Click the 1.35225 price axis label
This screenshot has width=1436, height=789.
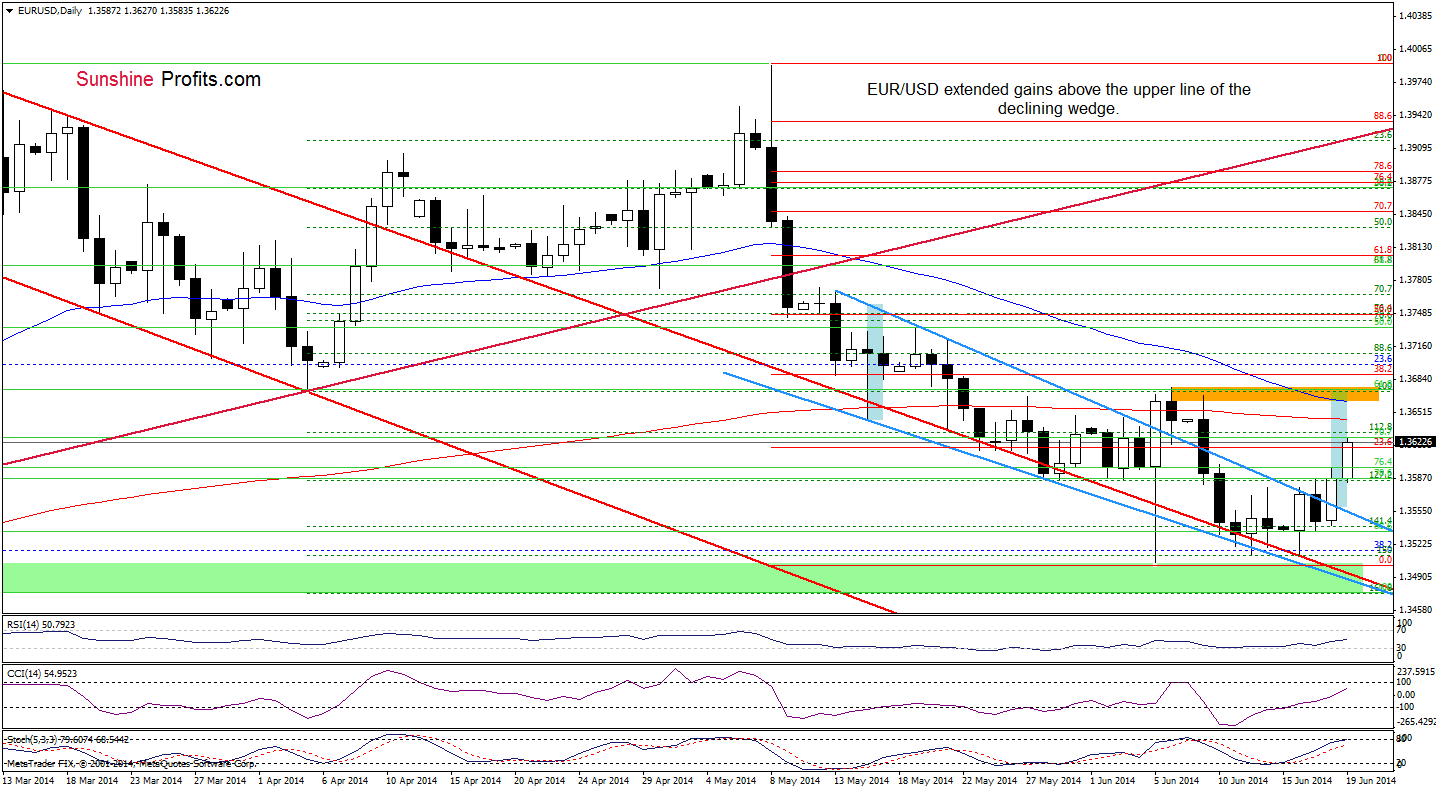(x=1415, y=544)
